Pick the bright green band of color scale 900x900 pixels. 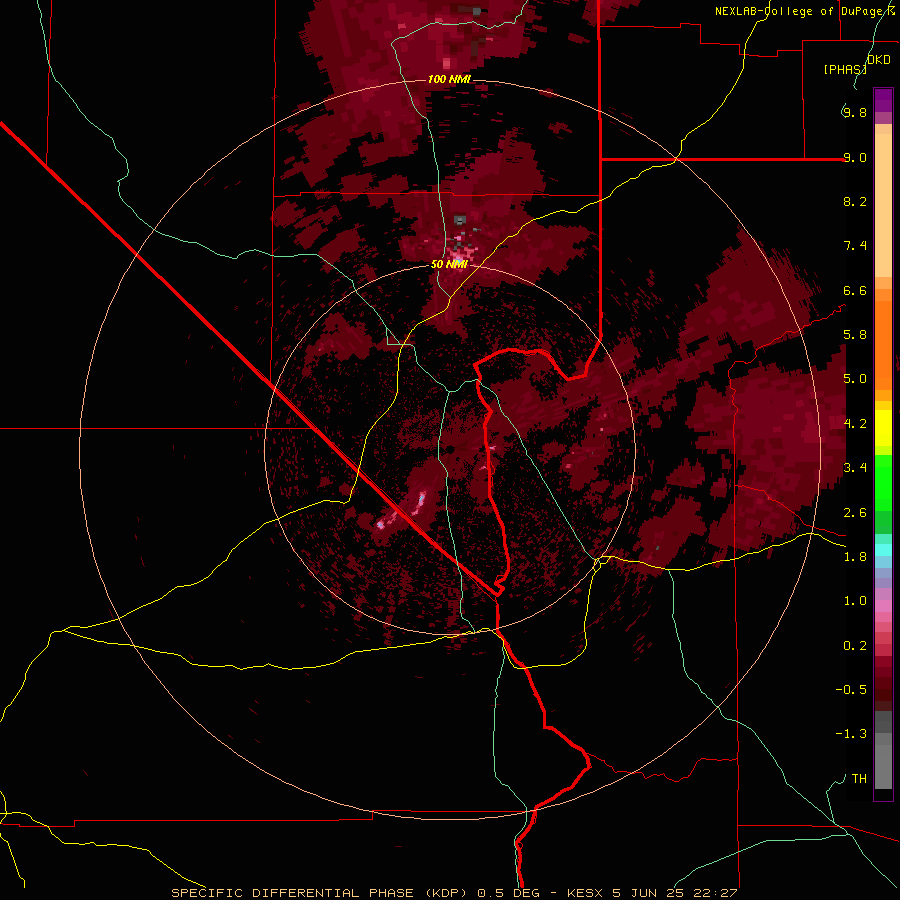tap(883, 484)
